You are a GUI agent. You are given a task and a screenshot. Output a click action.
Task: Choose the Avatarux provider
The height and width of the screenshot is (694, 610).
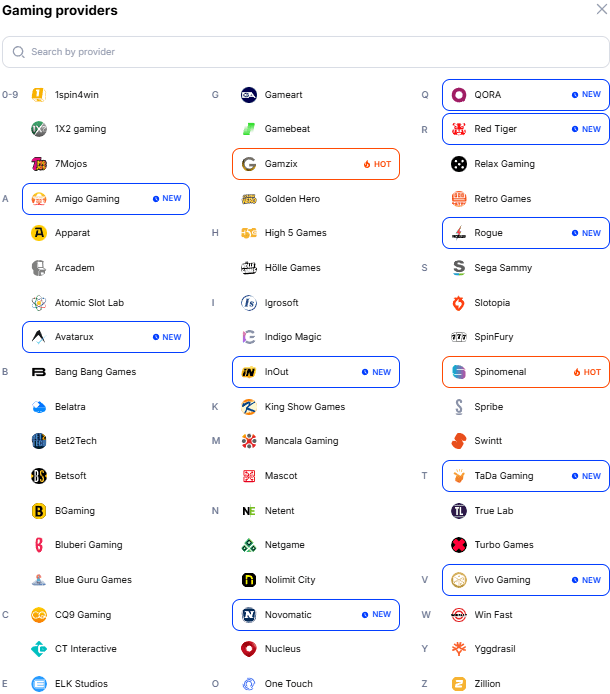[105, 337]
